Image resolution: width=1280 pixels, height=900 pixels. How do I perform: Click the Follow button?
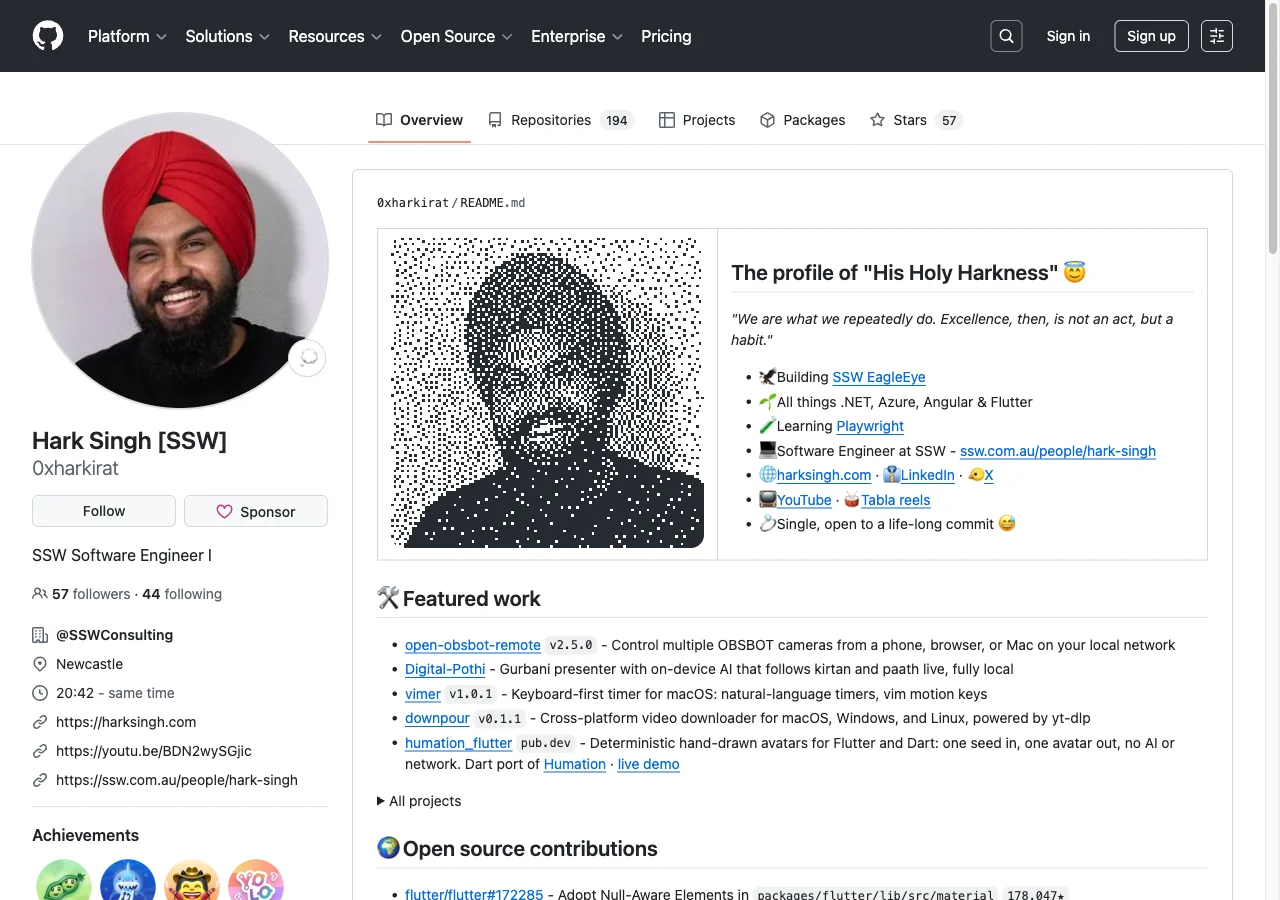pyautogui.click(x=104, y=511)
